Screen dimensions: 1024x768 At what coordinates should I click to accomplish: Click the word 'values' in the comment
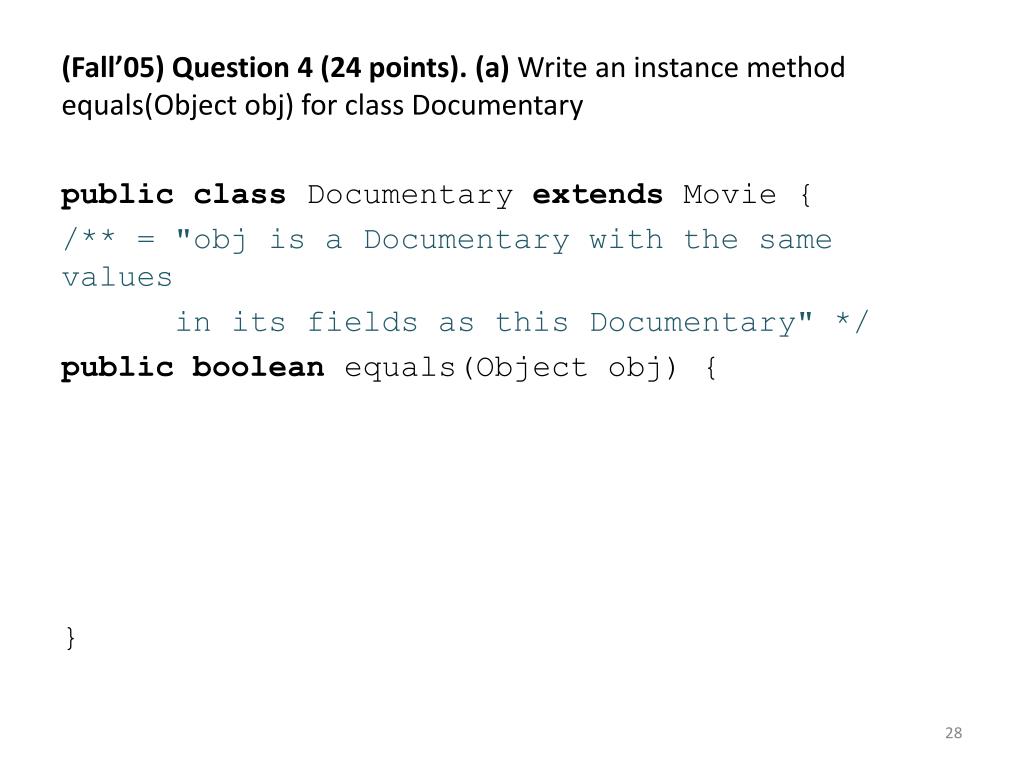(117, 278)
